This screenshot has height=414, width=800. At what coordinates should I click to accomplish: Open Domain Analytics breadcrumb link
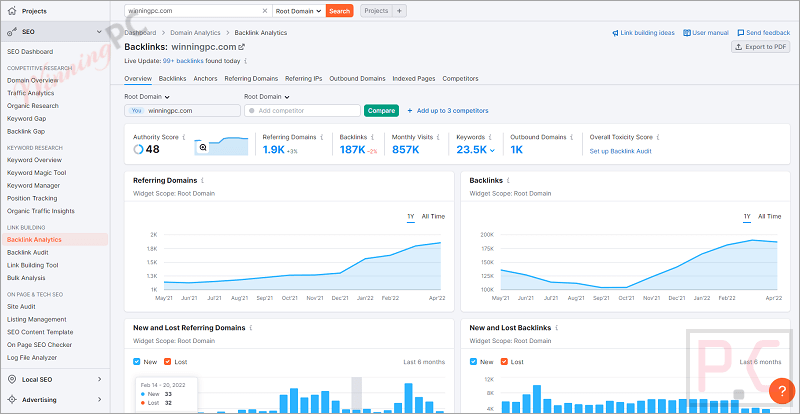195,33
